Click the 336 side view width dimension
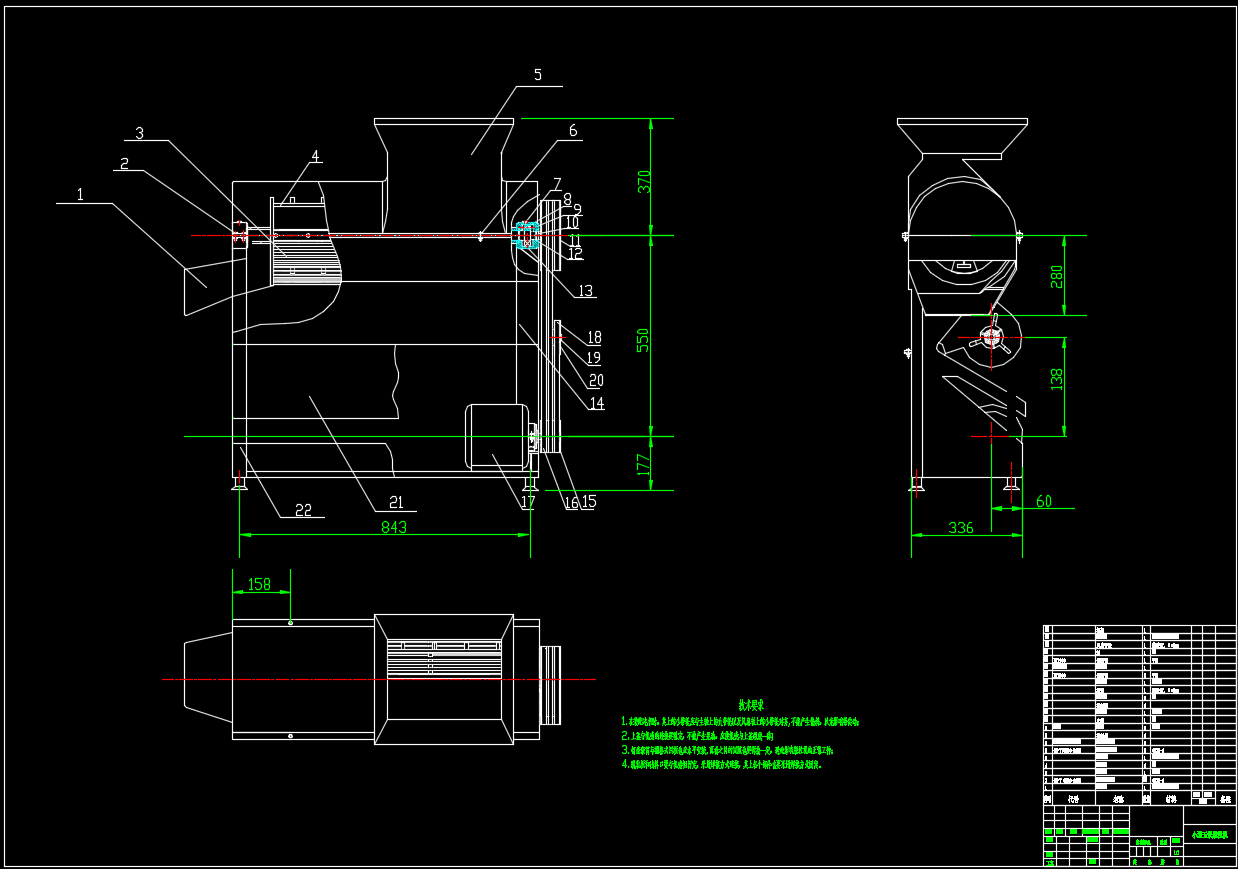The width and height of the screenshot is (1238, 869). (960, 528)
